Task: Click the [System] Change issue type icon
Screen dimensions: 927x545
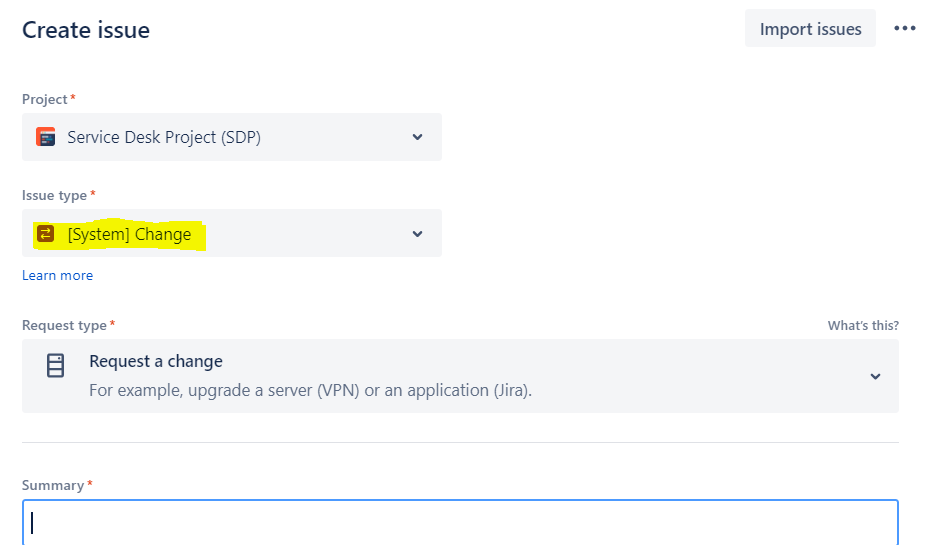Action: coord(46,234)
